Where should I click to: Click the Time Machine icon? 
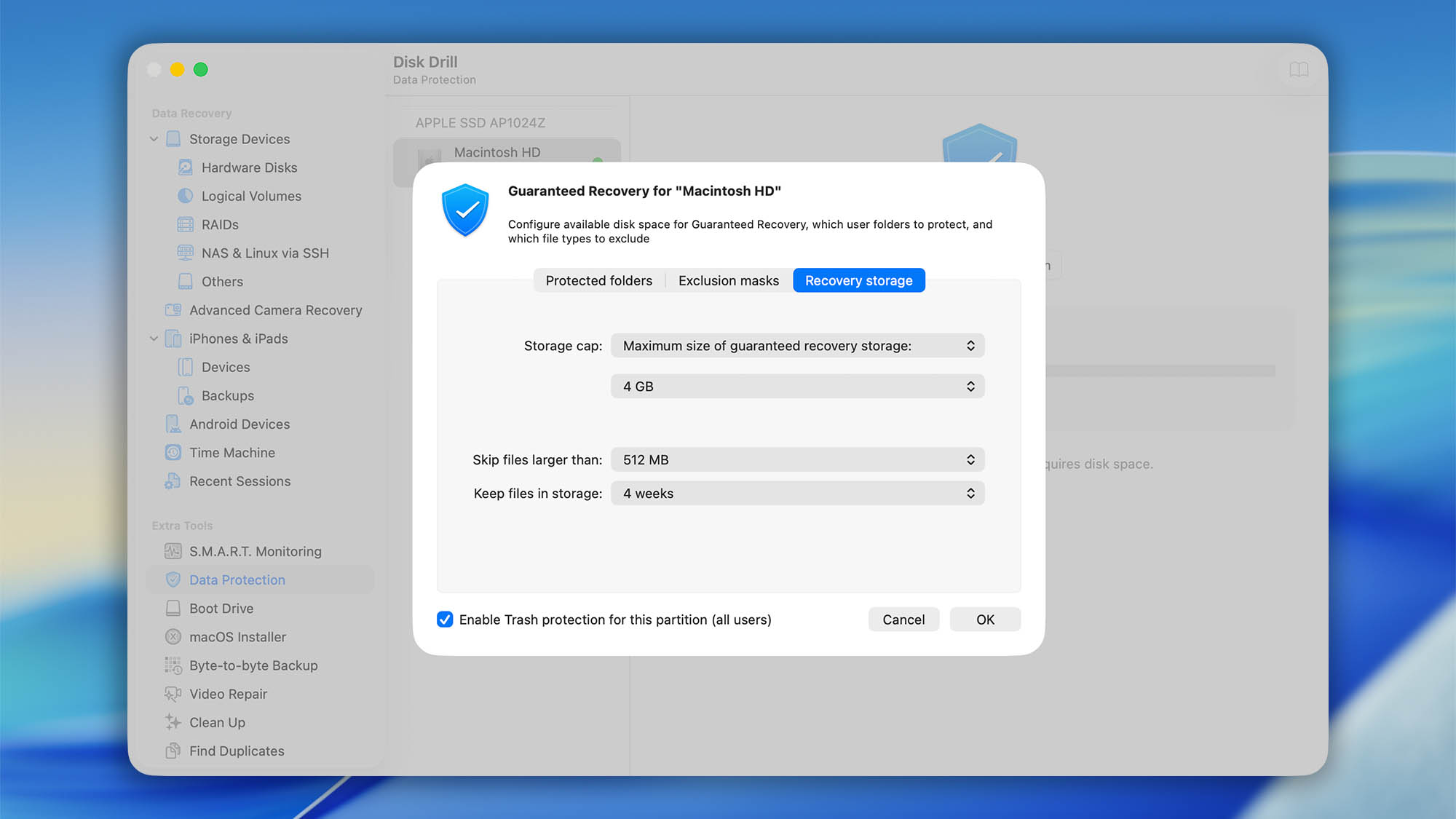(173, 453)
